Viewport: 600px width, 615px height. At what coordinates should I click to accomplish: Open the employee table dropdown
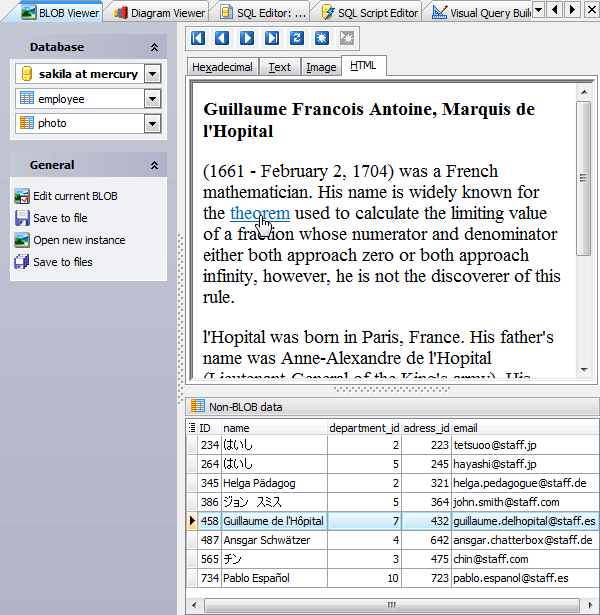[152, 99]
